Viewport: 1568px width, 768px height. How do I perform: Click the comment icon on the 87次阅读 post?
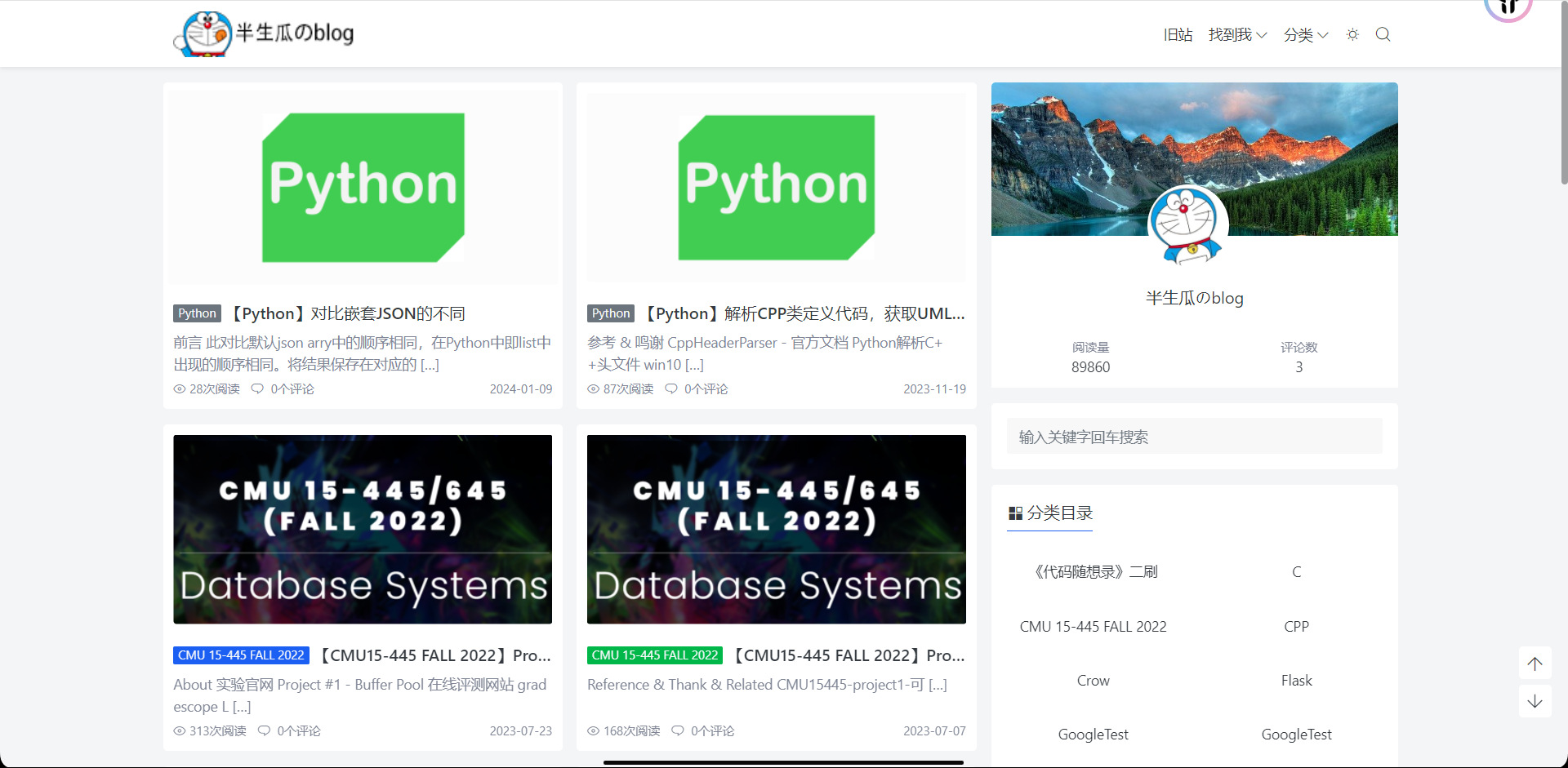click(671, 389)
